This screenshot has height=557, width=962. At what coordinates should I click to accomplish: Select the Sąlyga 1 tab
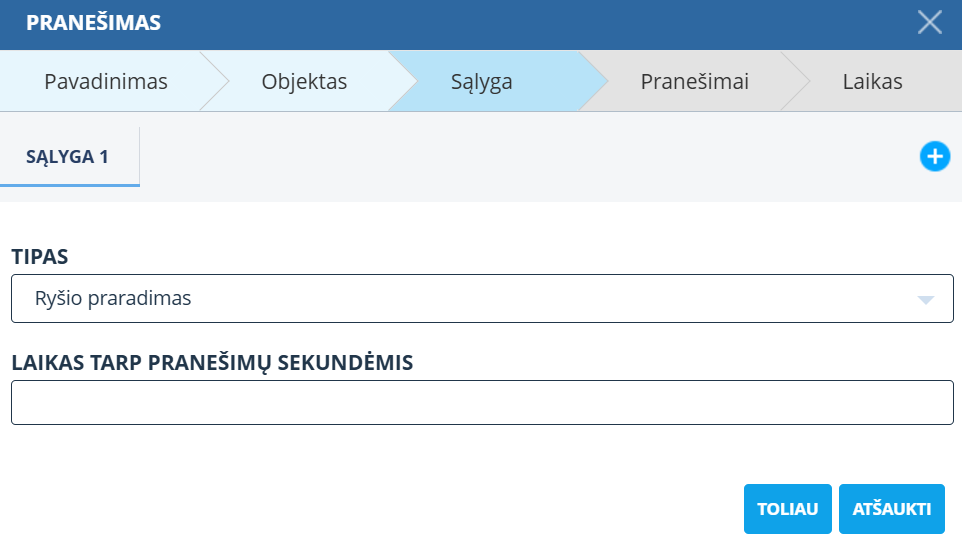(x=69, y=157)
